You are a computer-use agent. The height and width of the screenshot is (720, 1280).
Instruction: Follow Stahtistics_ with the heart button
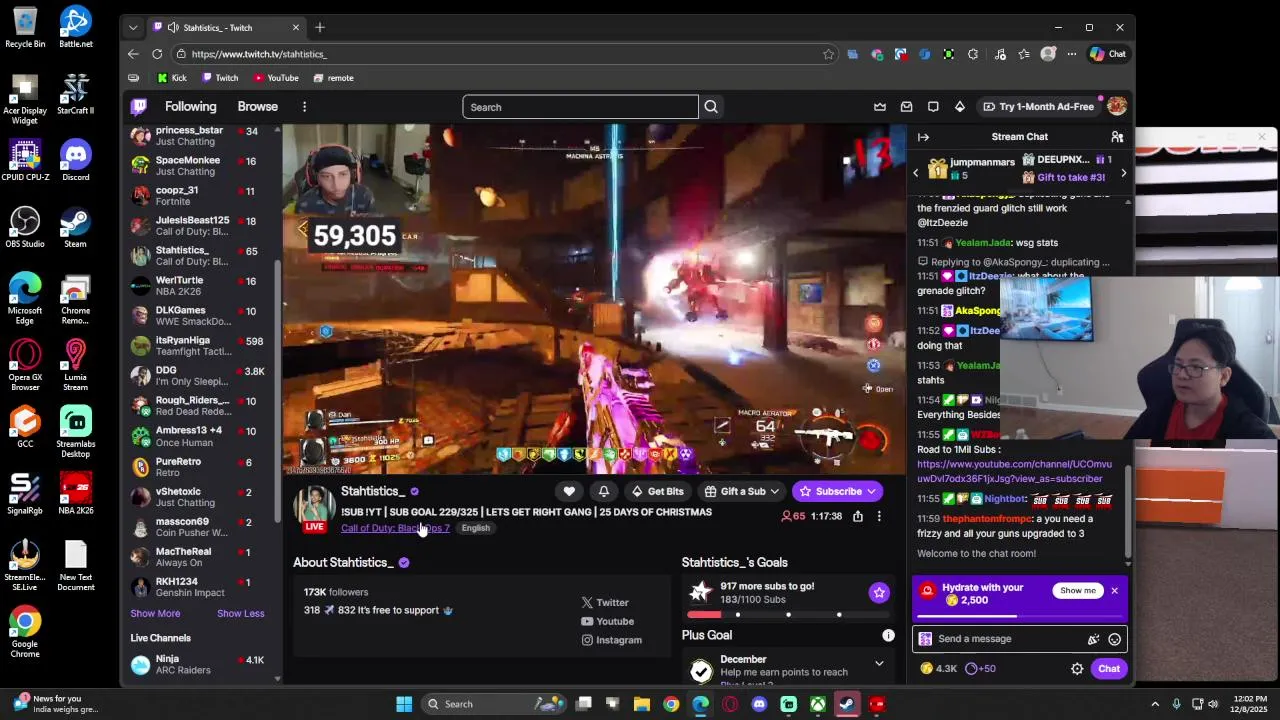tap(569, 491)
